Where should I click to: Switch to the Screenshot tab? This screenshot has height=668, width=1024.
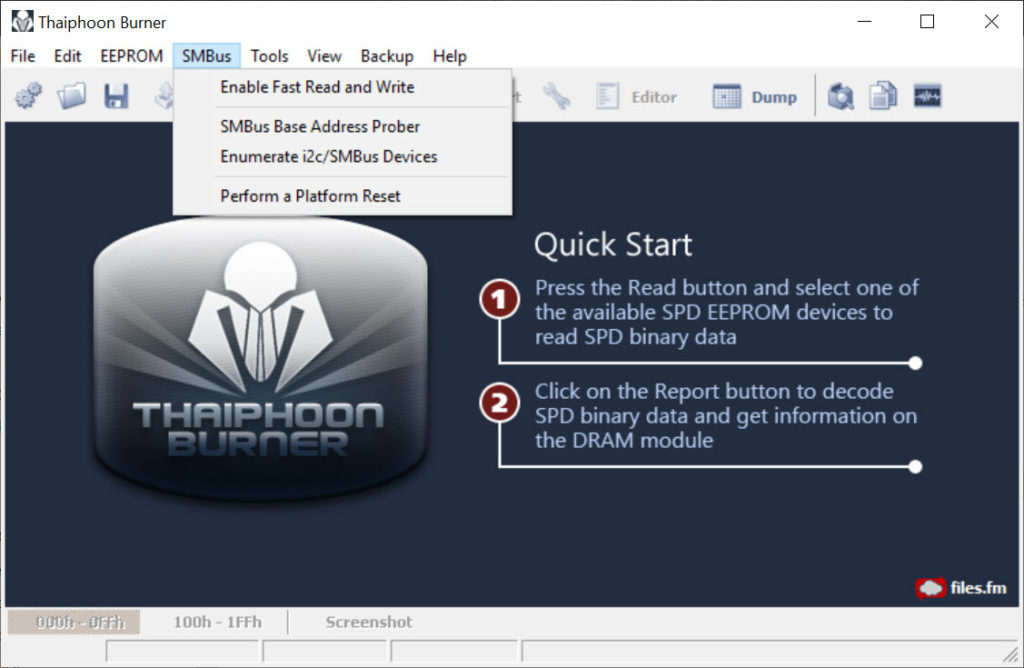(368, 621)
